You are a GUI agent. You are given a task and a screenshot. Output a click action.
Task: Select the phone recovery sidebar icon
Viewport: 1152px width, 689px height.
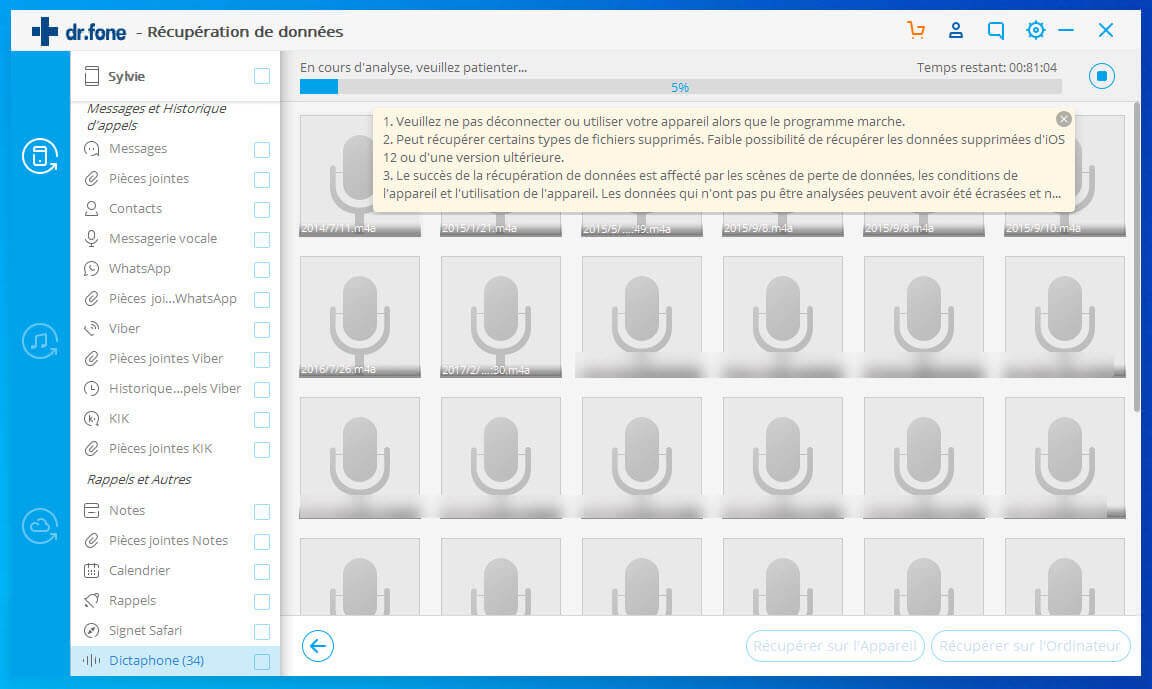(x=40, y=155)
